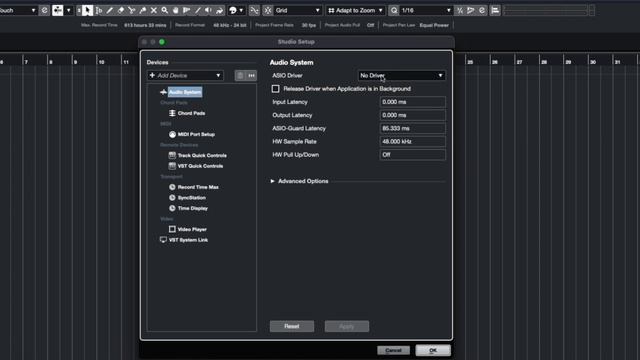Viewport: 640px width, 360px height.
Task: Open the Adapt to Zoom dropdown
Action: point(356,10)
